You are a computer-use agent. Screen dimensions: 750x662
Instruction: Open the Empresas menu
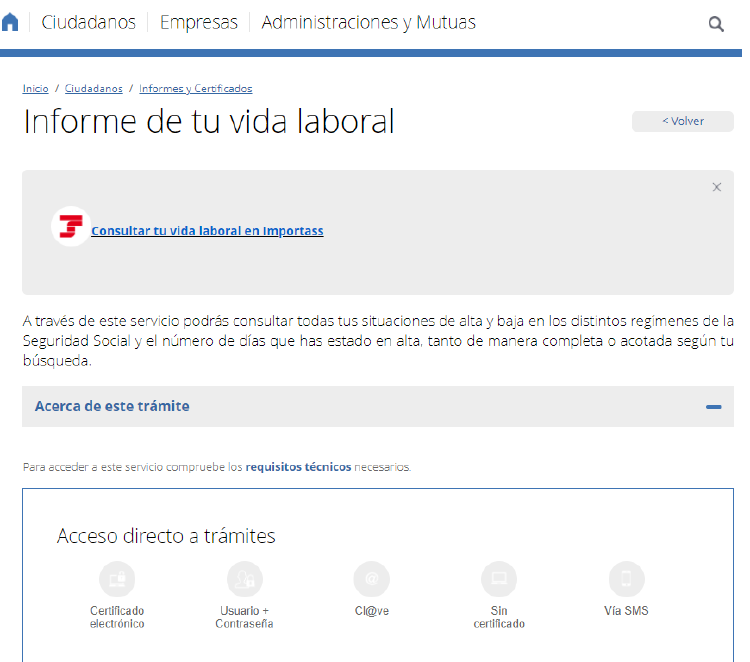coord(199,22)
